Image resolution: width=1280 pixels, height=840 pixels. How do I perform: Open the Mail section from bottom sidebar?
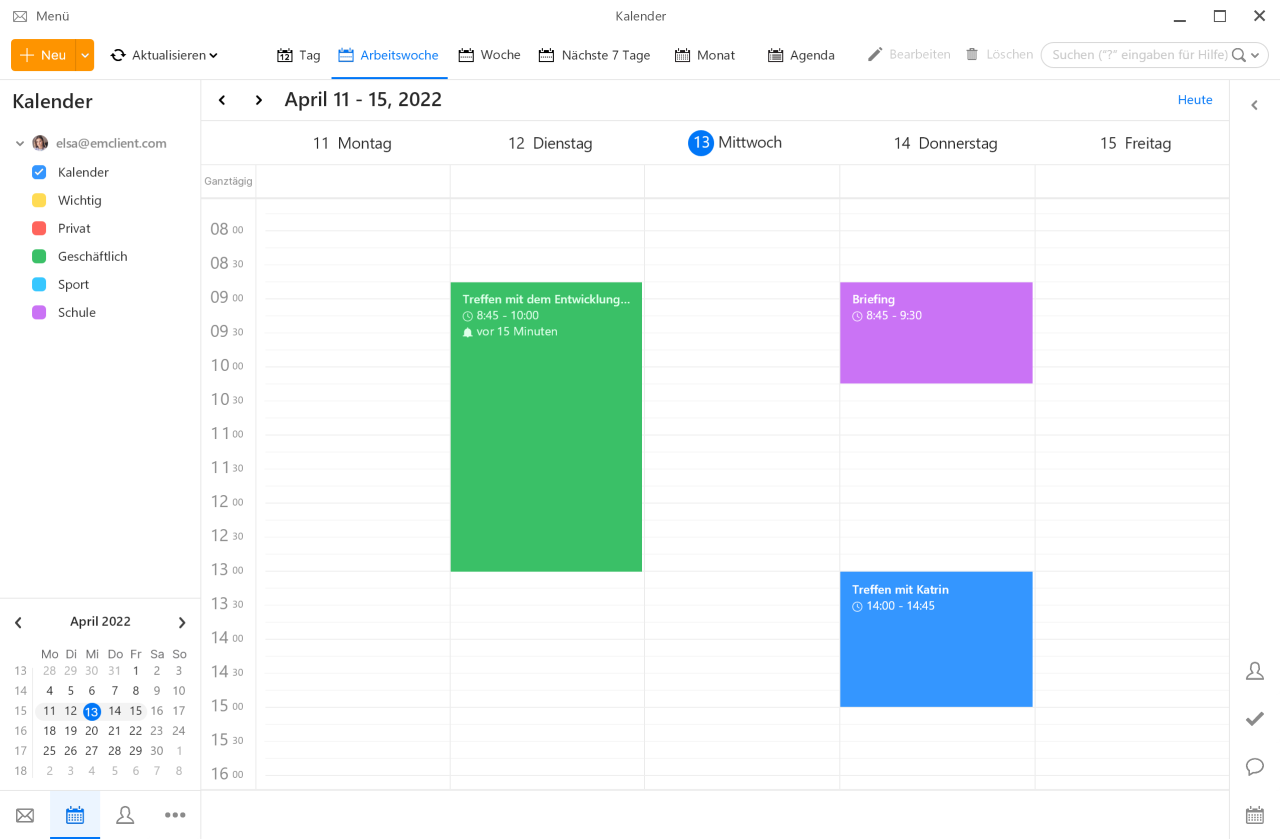point(24,814)
